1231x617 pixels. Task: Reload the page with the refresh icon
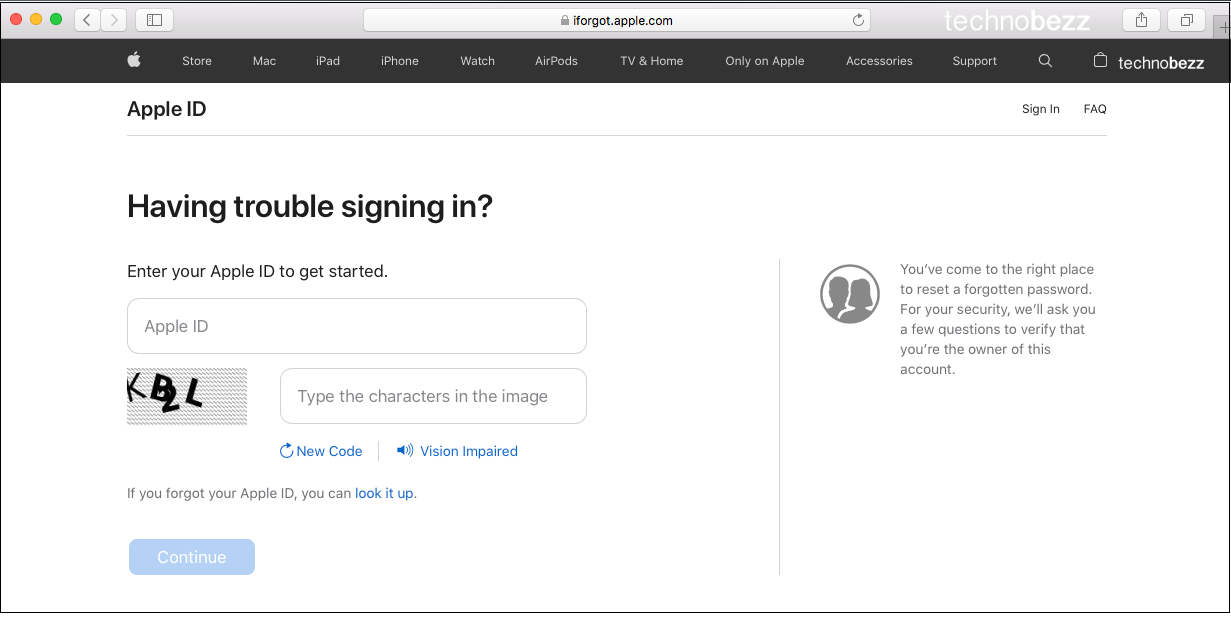click(x=857, y=20)
